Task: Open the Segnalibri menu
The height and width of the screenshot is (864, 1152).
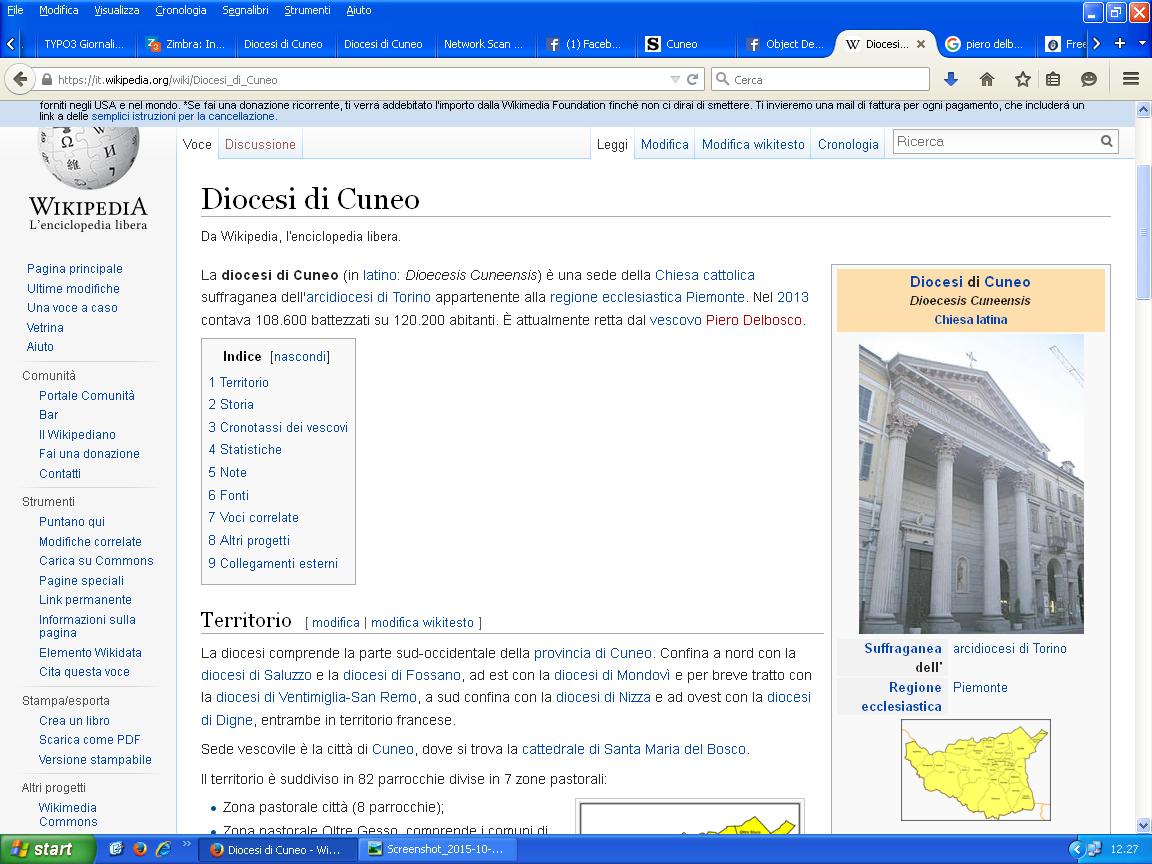Action: click(245, 10)
